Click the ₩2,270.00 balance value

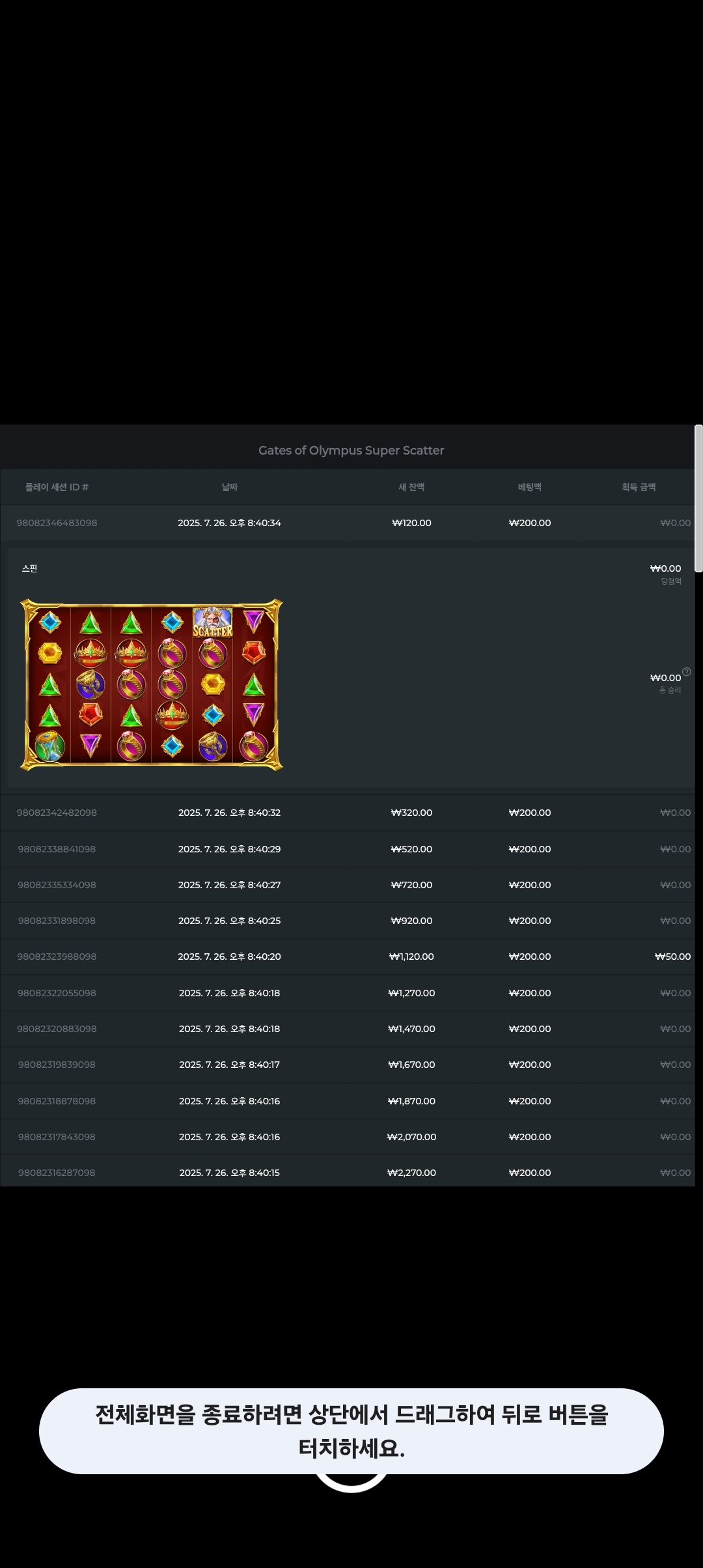tap(411, 1173)
